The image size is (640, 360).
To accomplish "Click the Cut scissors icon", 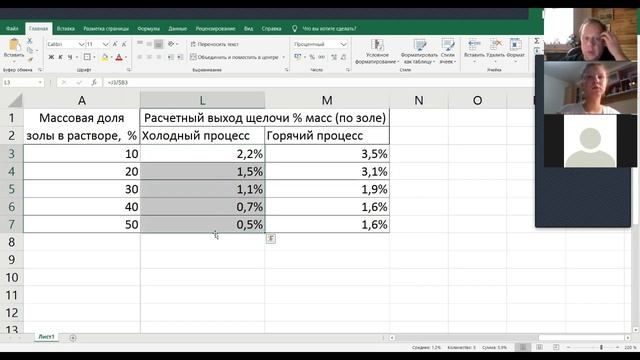I will [x=30, y=41].
